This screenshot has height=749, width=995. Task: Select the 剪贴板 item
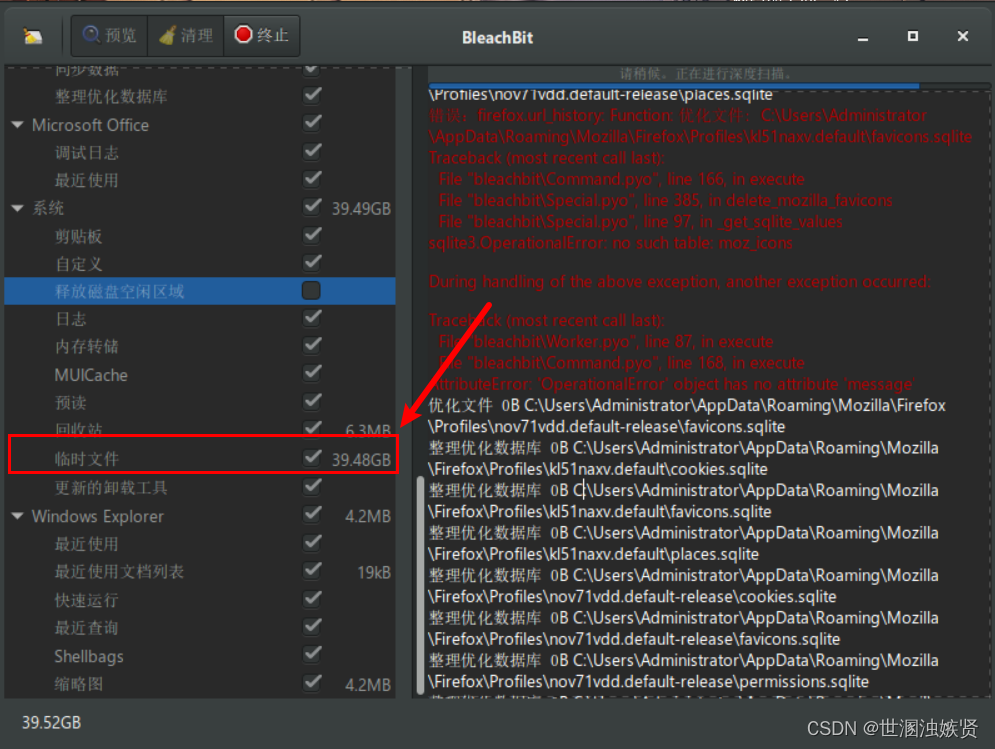pos(78,237)
